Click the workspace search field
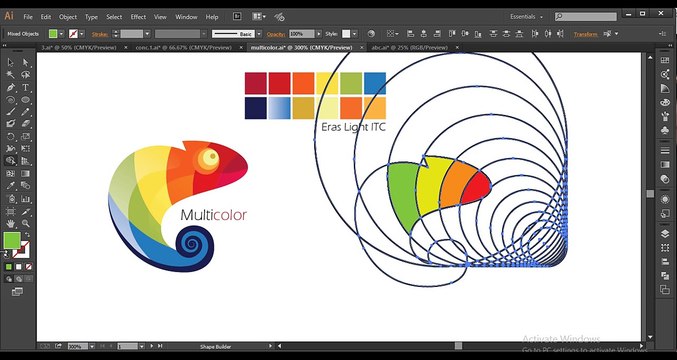This screenshot has width=677, height=360. pyautogui.click(x=586, y=17)
